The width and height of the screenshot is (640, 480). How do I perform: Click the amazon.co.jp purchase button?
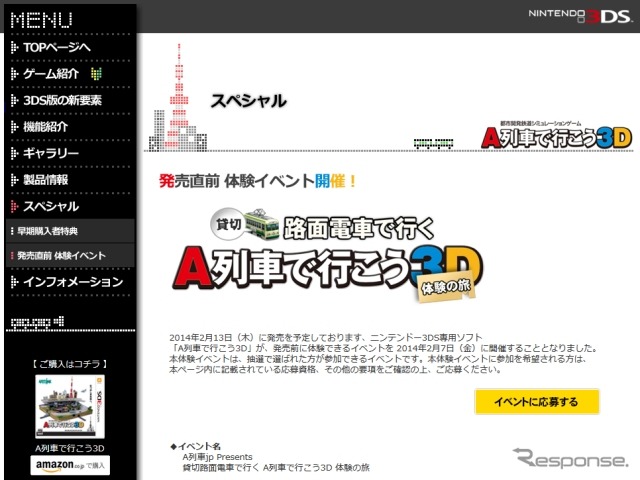point(71,465)
